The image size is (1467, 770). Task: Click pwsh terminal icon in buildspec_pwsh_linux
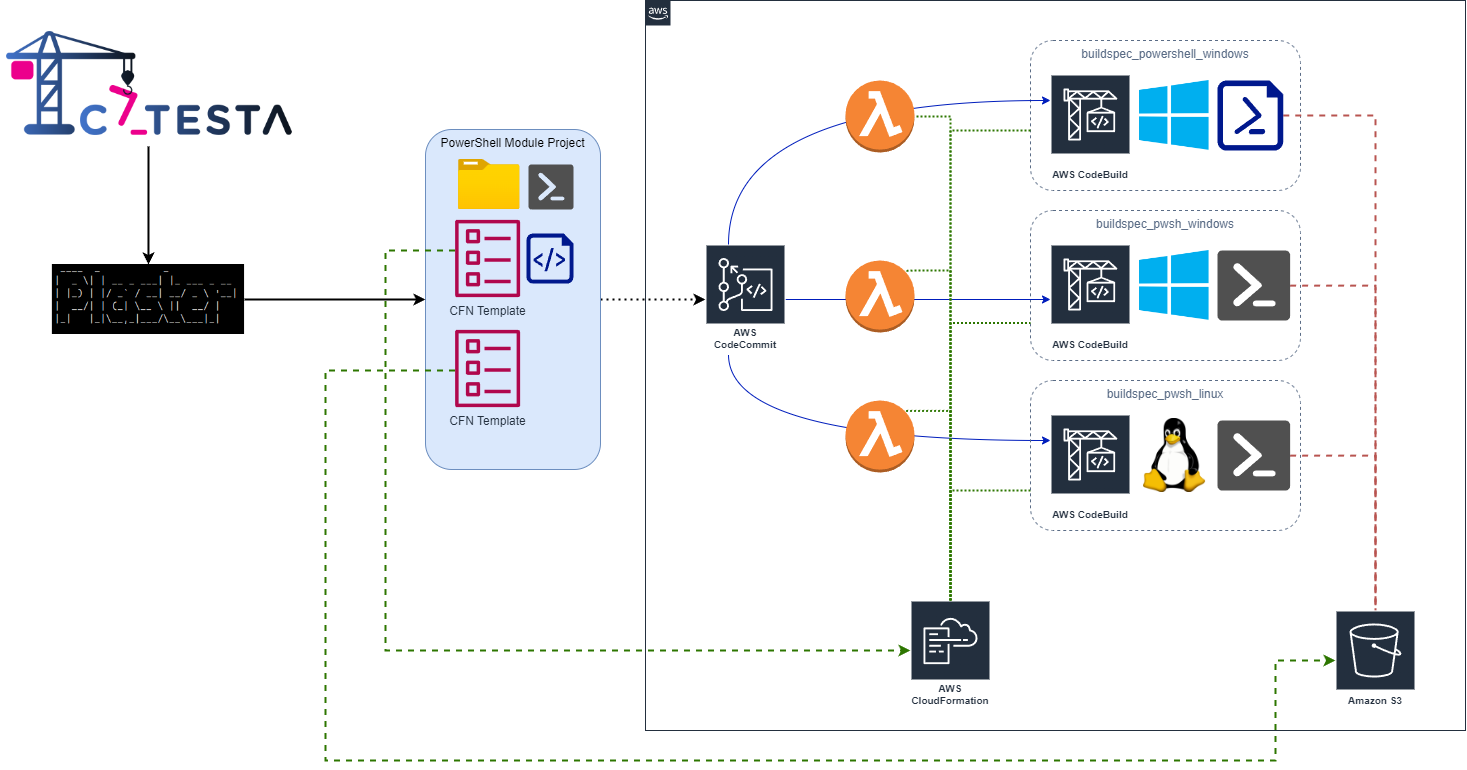[1253, 455]
